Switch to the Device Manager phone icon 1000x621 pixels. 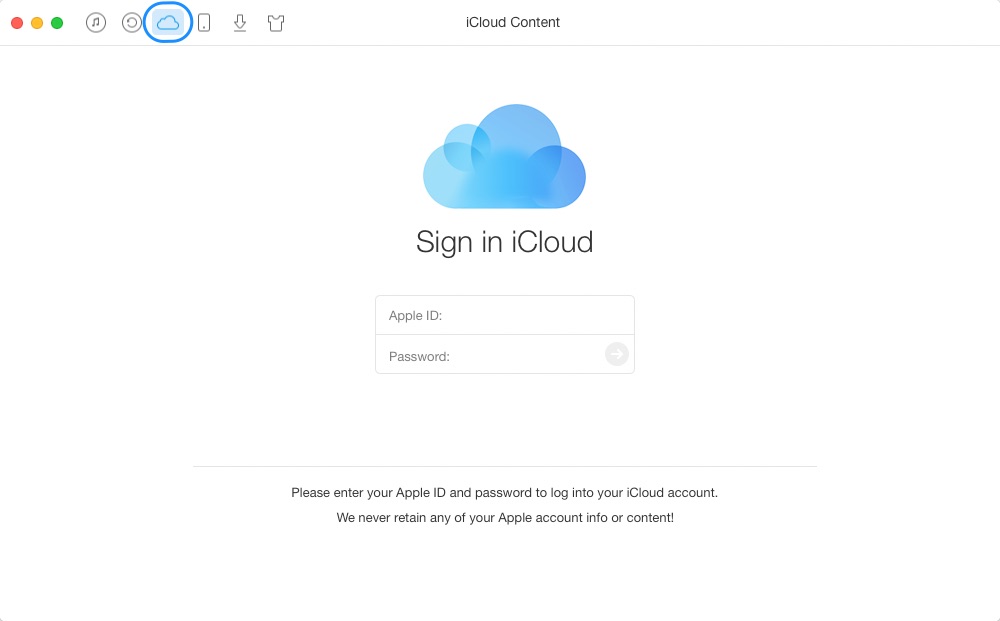pyautogui.click(x=204, y=23)
